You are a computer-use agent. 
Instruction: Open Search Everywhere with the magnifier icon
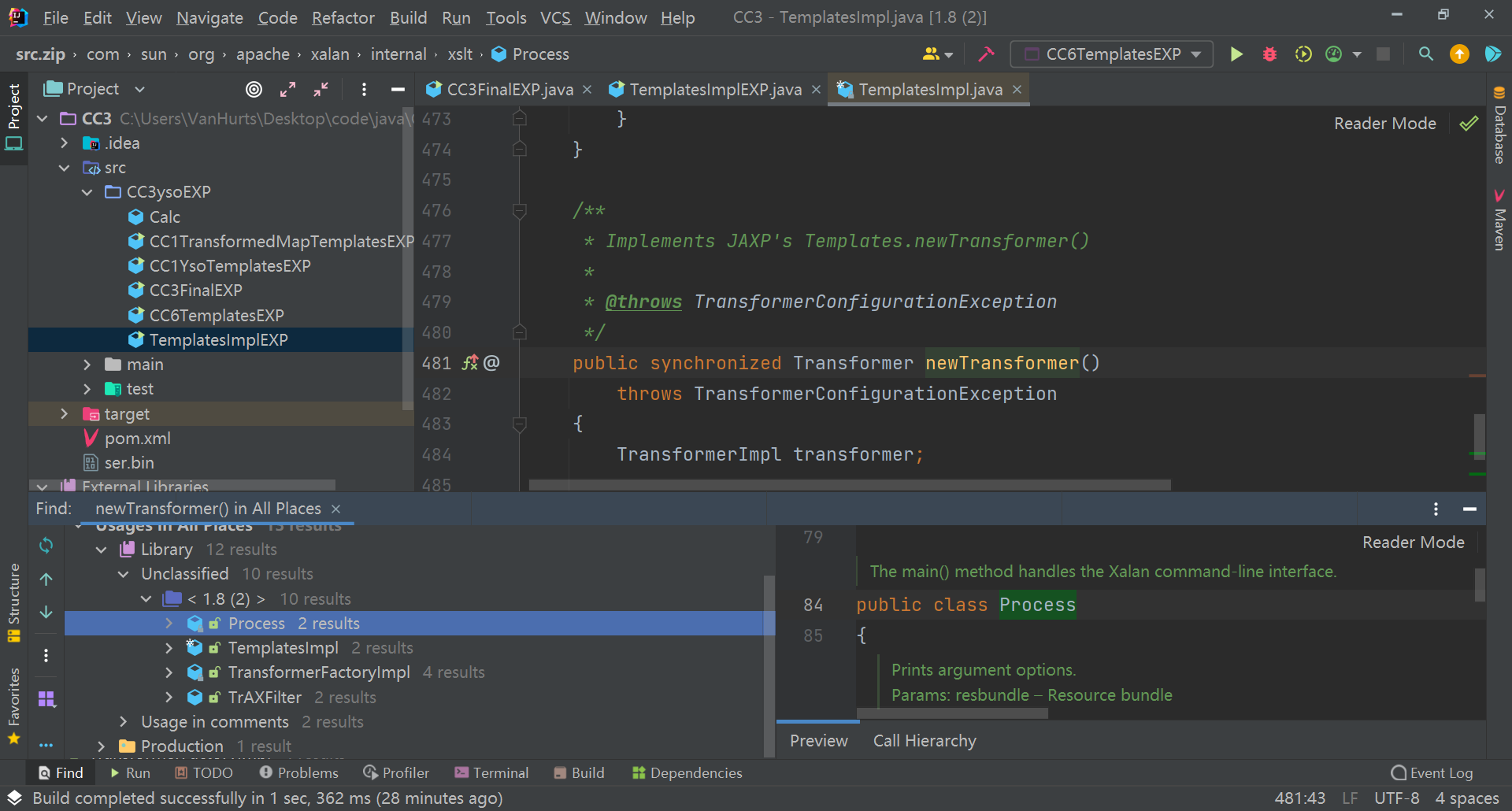(x=1425, y=54)
